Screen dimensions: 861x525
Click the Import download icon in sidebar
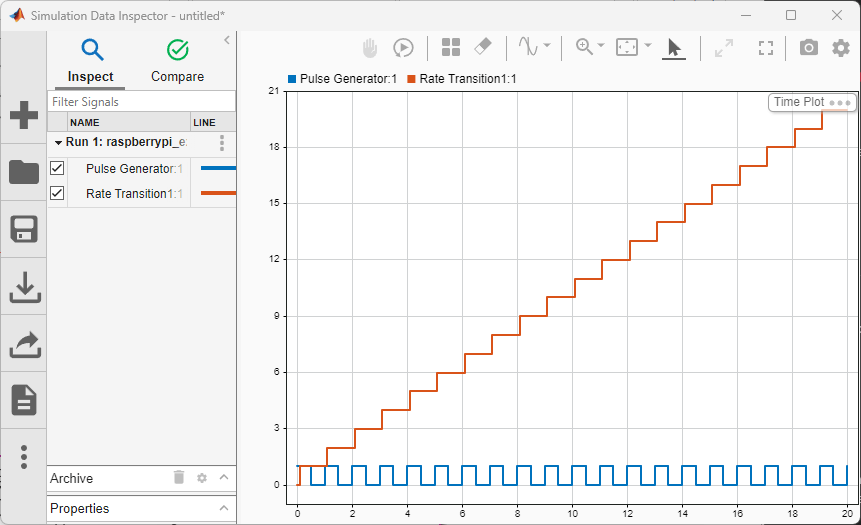[23, 287]
